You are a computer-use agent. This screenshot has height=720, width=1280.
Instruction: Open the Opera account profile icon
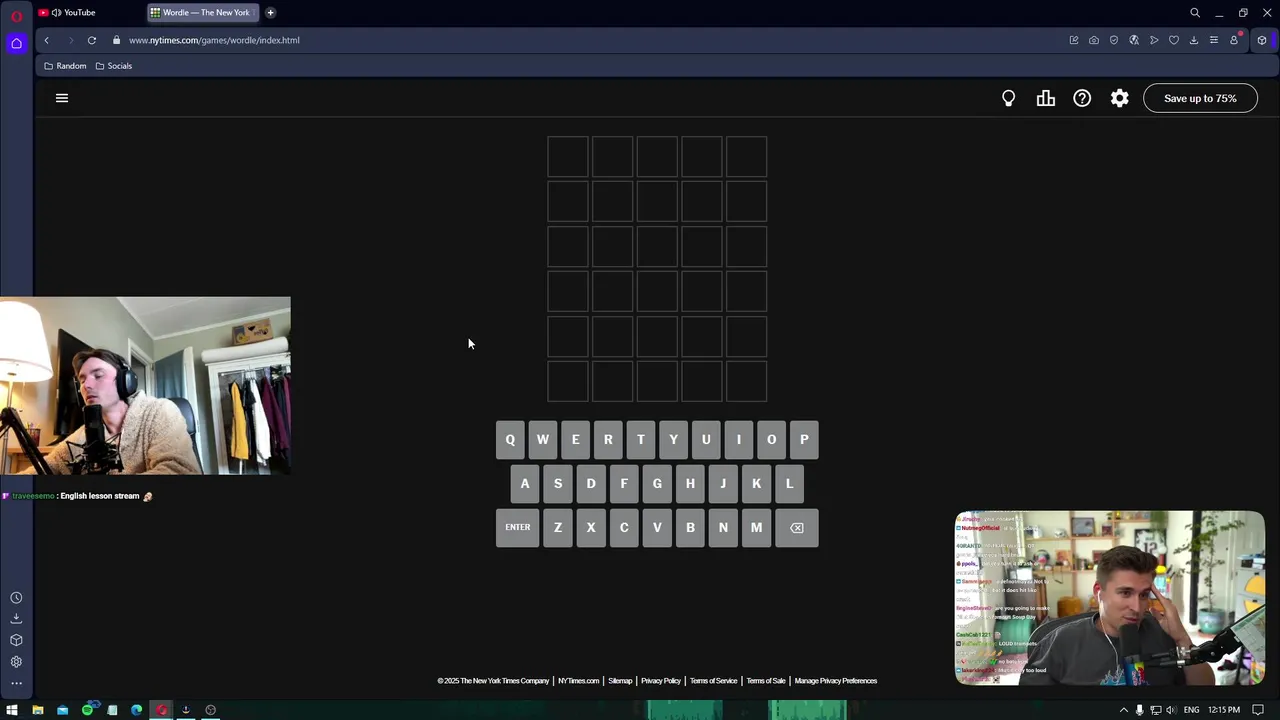[1234, 40]
